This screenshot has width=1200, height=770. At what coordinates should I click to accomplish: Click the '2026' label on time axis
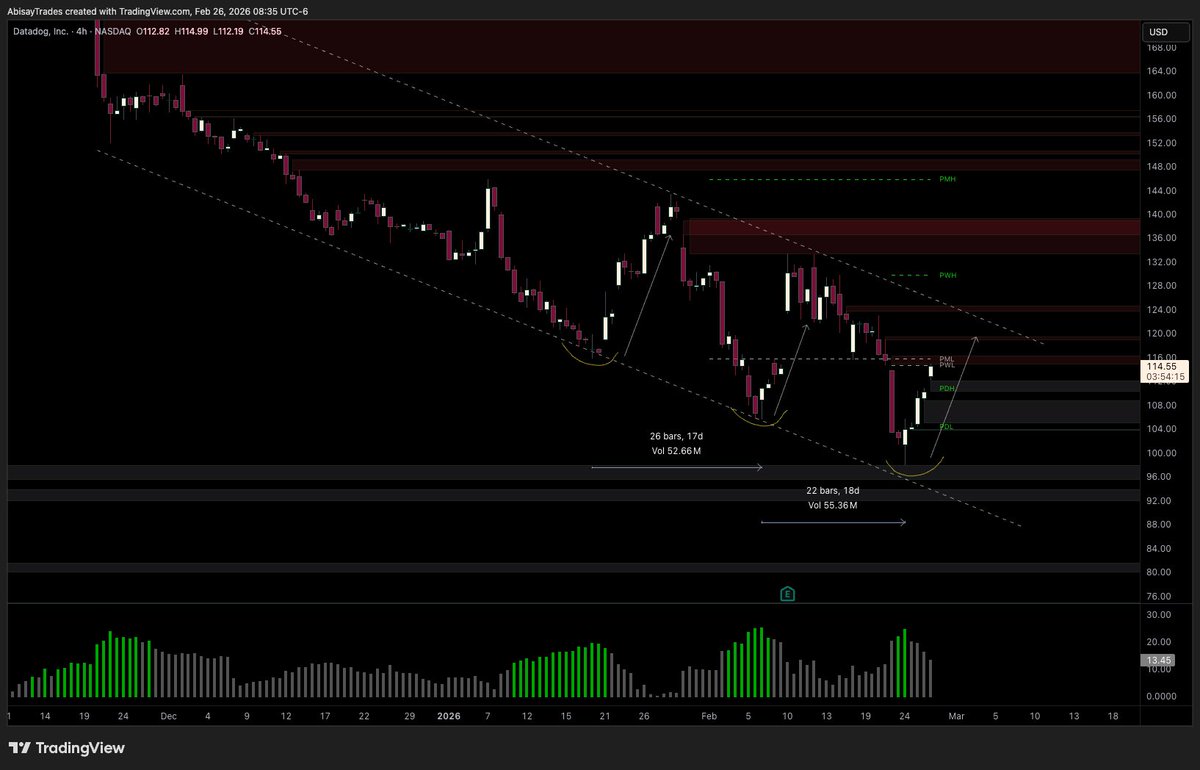click(x=447, y=716)
